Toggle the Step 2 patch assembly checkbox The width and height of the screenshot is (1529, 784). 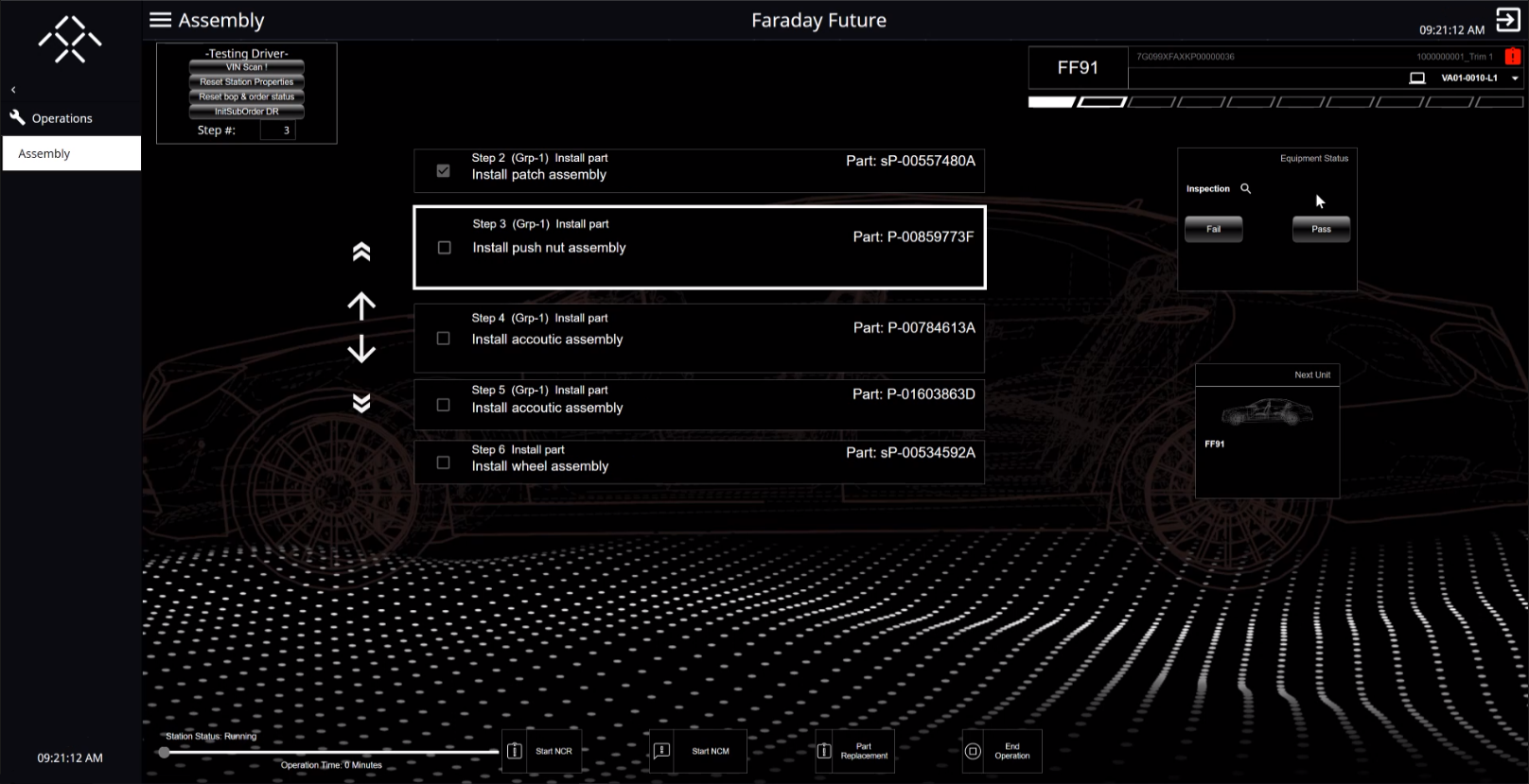click(443, 171)
